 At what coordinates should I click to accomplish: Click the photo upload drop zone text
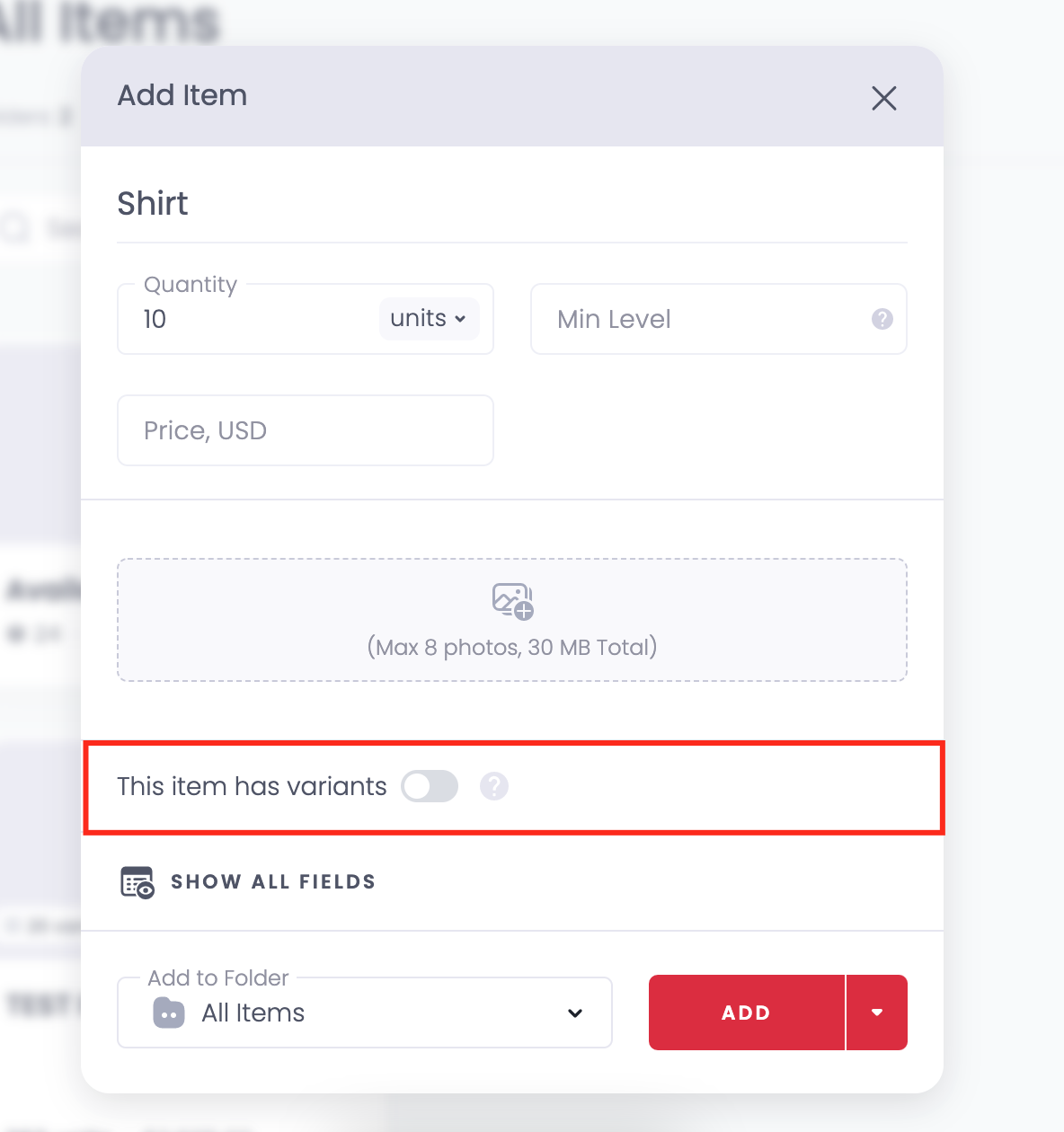tap(512, 647)
